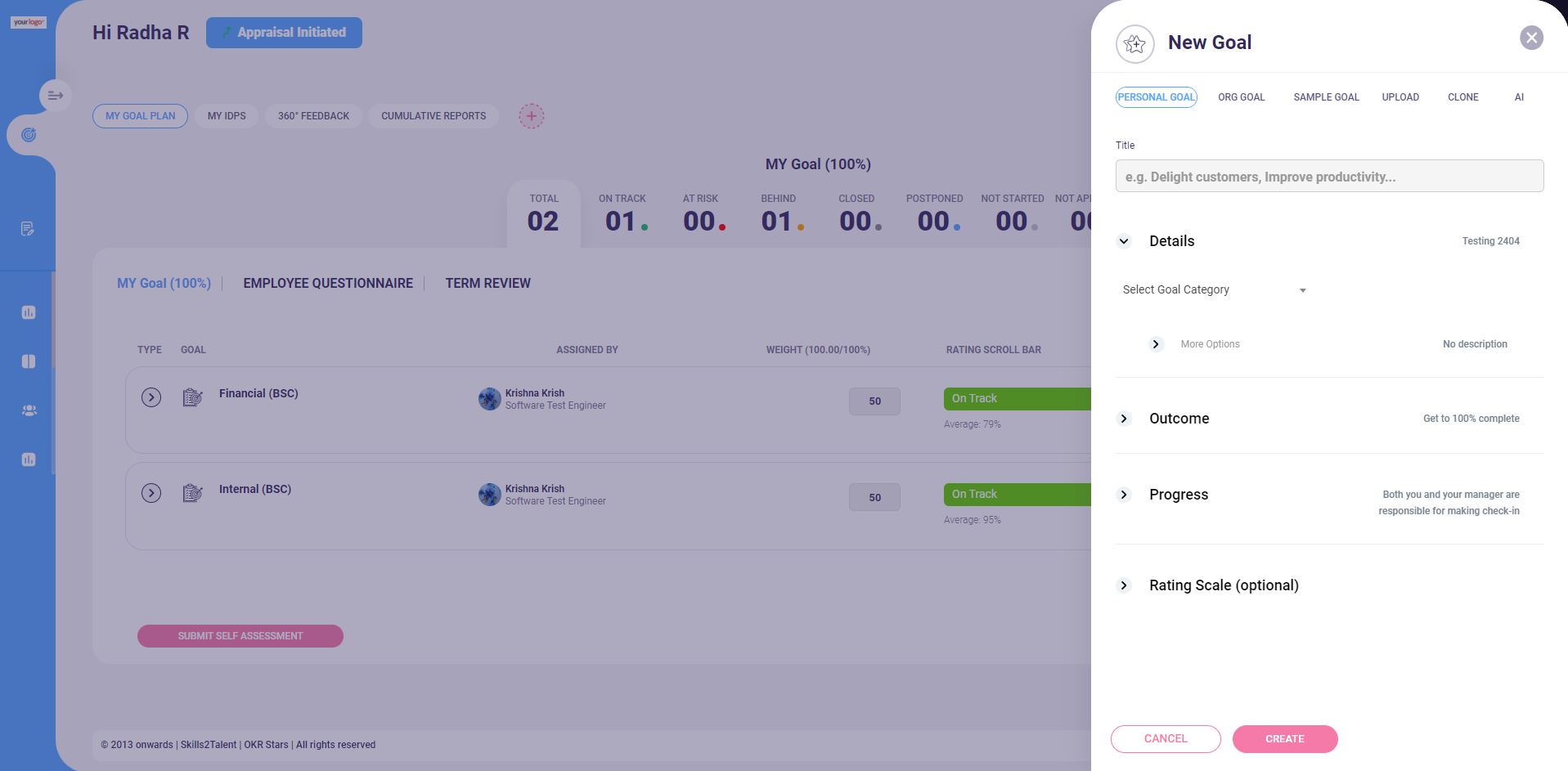Open the My IDPs tab
1568x771 pixels.
click(x=227, y=116)
